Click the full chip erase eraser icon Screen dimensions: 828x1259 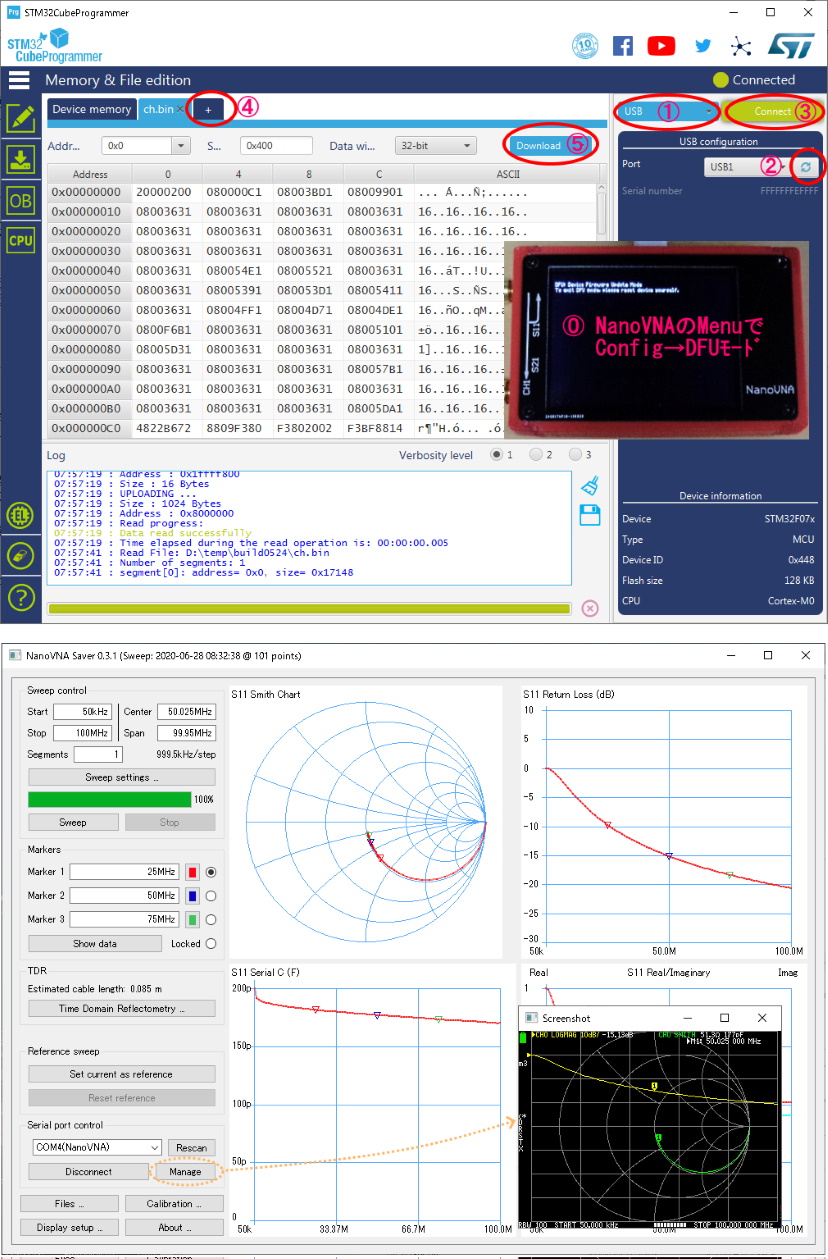[21, 557]
